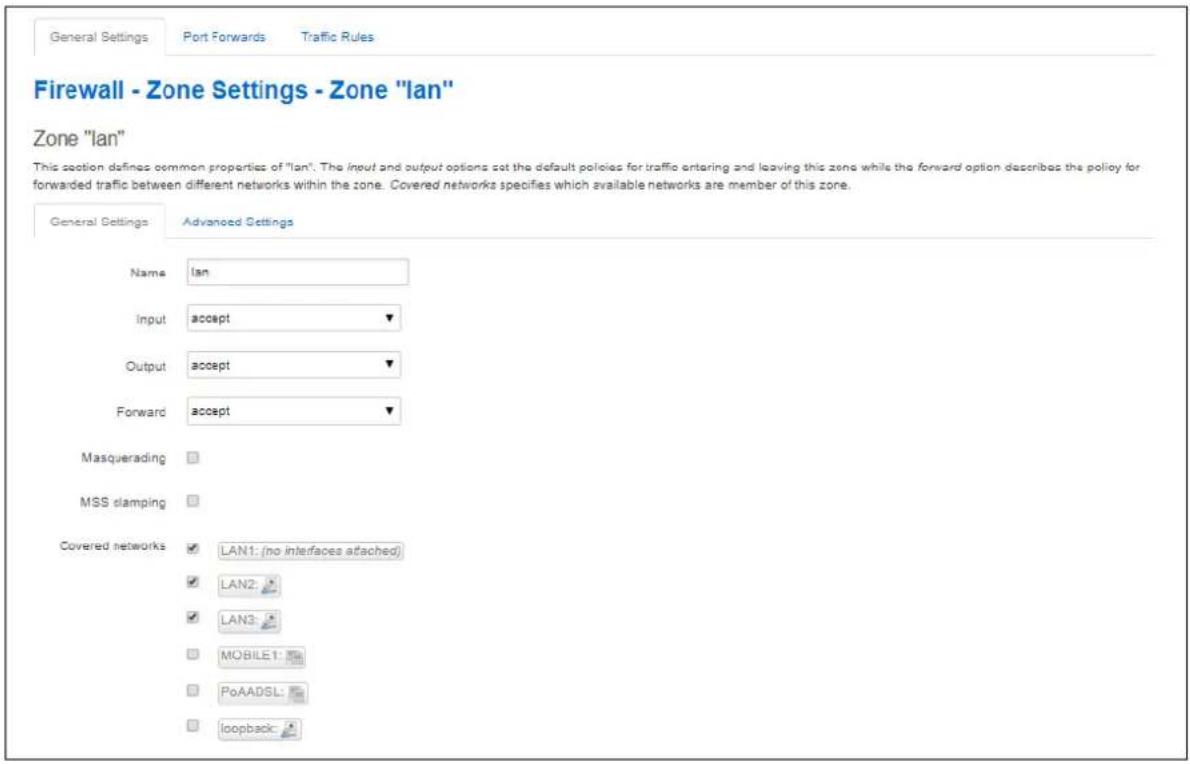Viewport: 1190px width, 764px height.
Task: Select the zone's General Settings sub-tab
Action: pyautogui.click(x=99, y=222)
